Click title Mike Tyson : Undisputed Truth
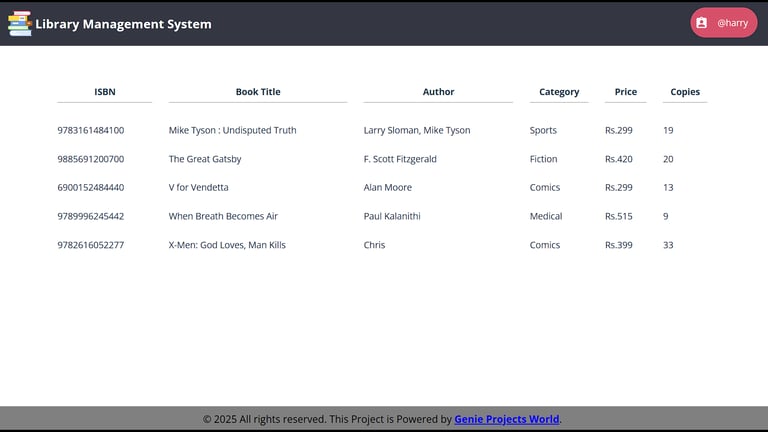This screenshot has height=432, width=768. click(232, 130)
